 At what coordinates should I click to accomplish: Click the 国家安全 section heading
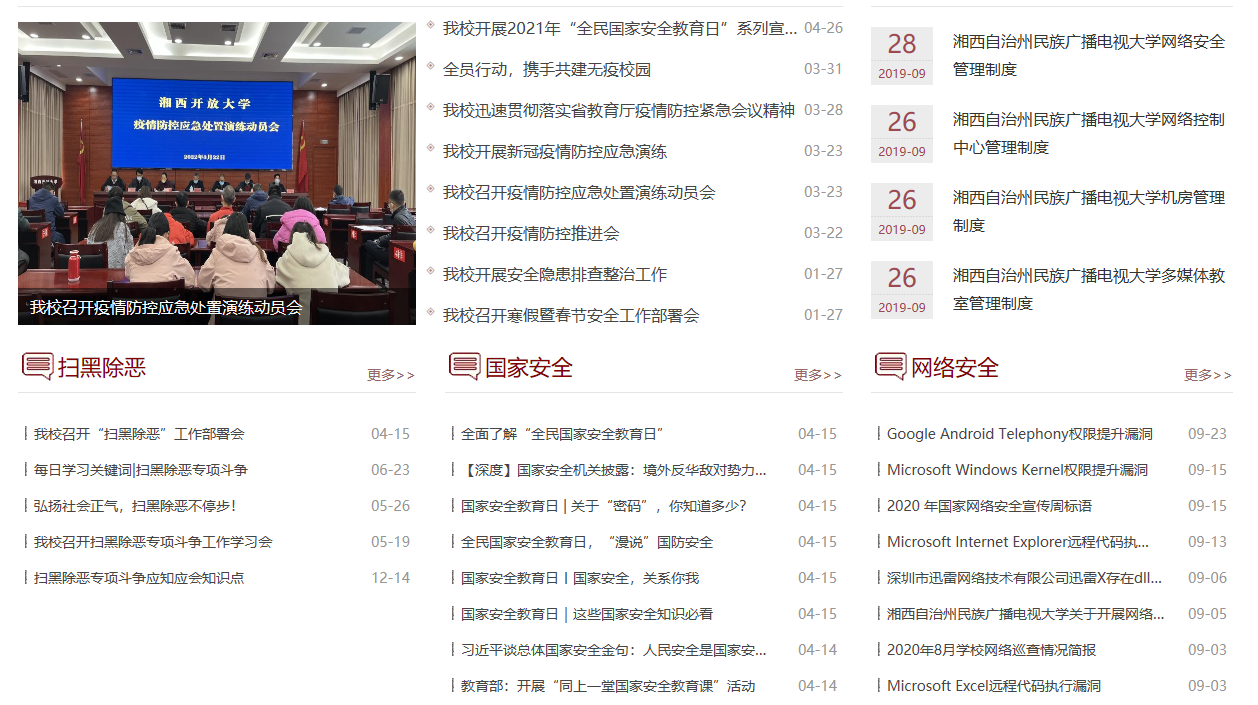(529, 367)
